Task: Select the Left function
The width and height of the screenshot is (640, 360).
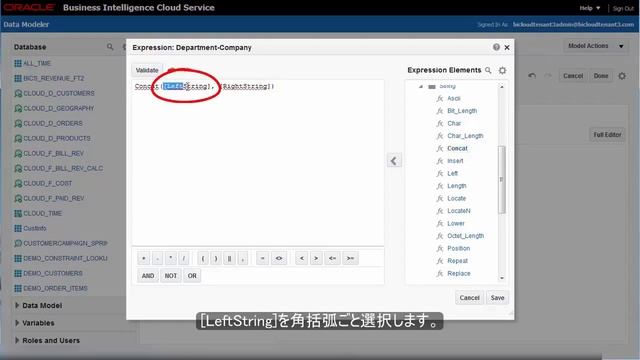Action: [x=452, y=173]
